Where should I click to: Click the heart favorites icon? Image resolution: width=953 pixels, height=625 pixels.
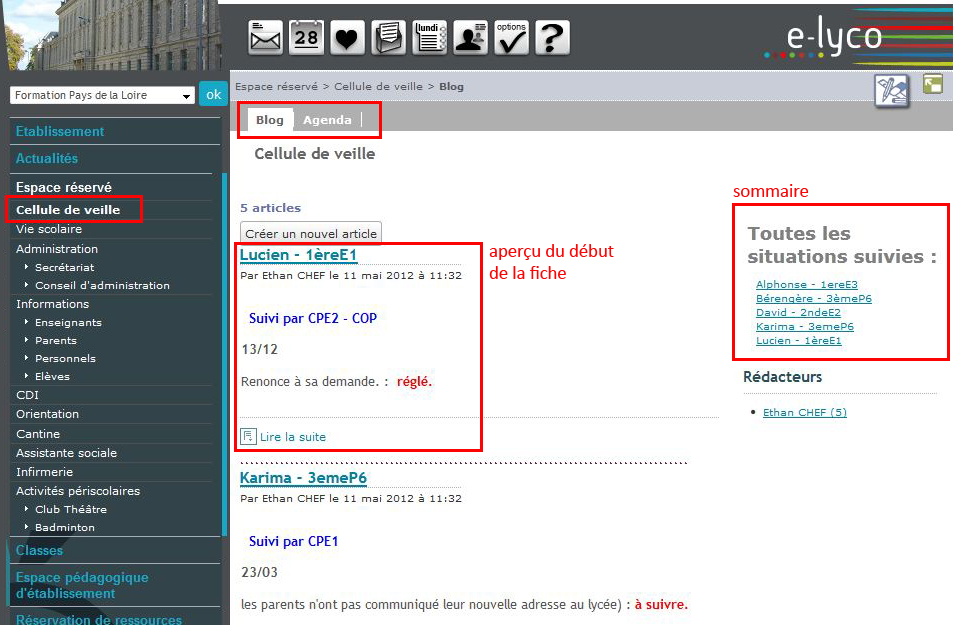pos(347,38)
